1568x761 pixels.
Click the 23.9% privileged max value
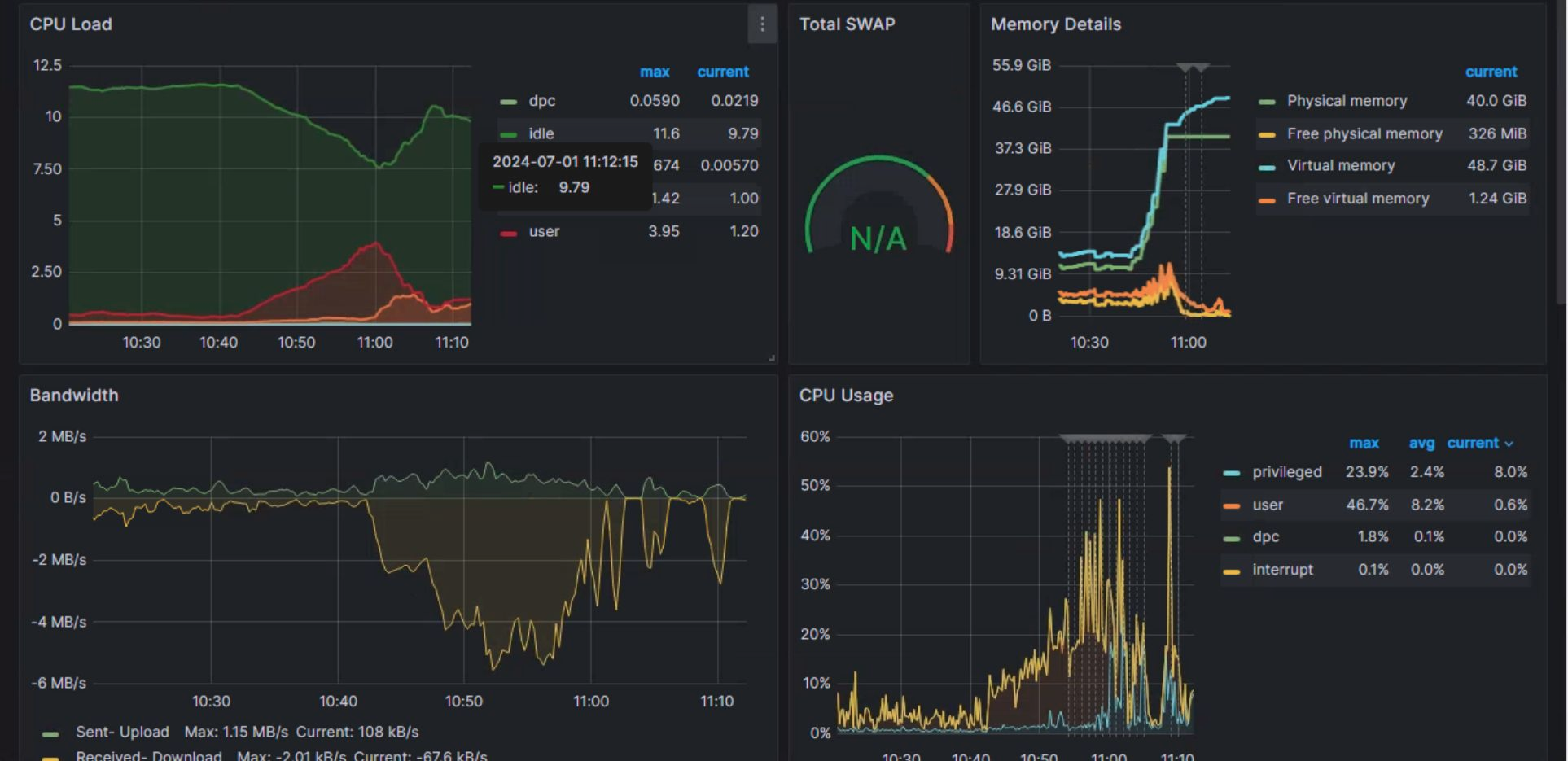[1367, 472]
